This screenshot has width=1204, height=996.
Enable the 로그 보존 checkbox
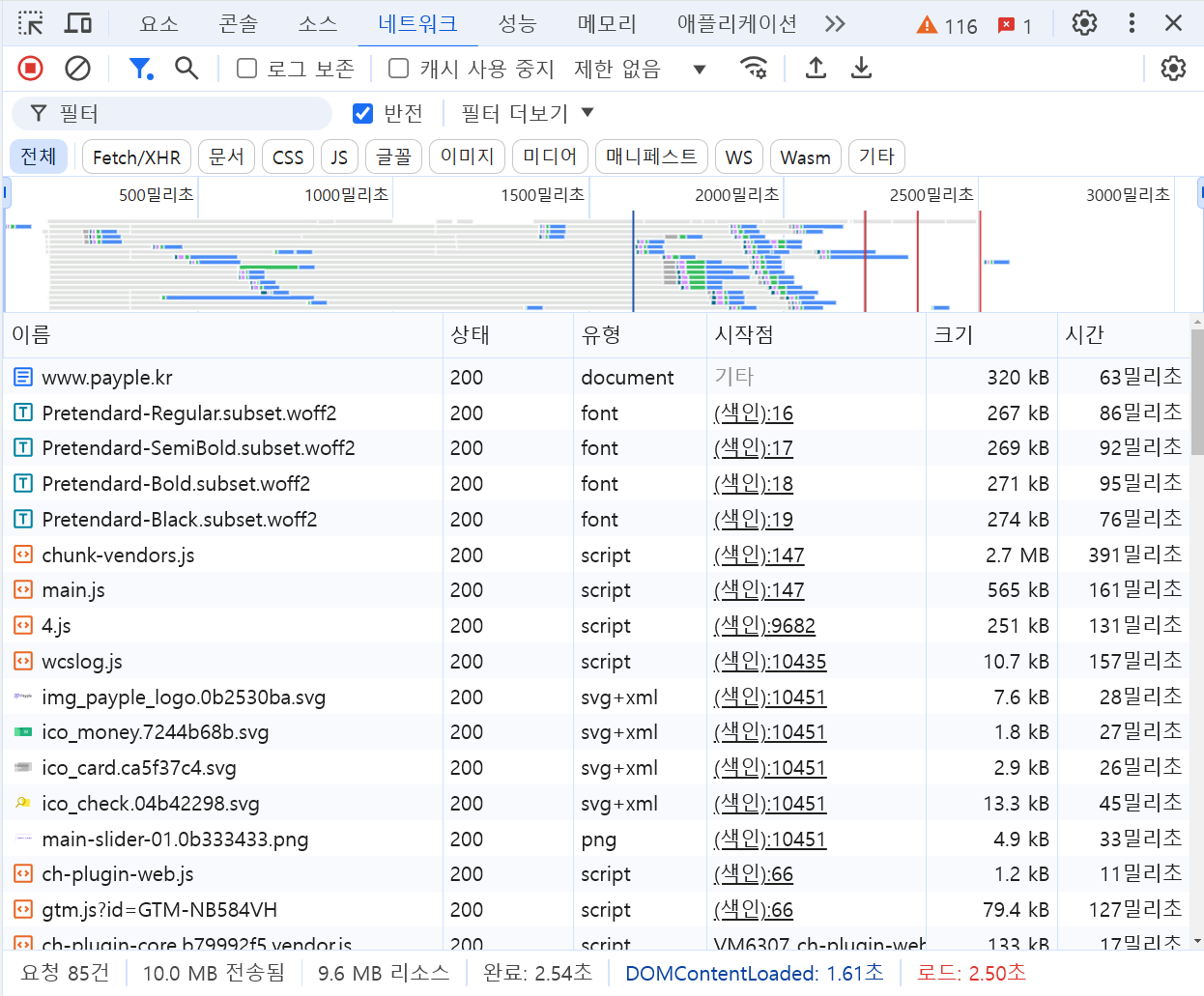[x=246, y=69]
